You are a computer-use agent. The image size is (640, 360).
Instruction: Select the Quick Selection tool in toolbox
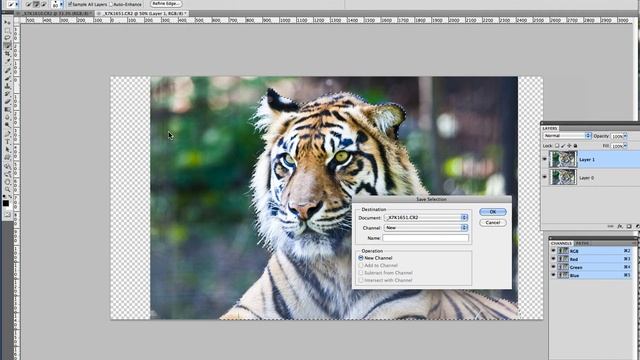(7, 45)
